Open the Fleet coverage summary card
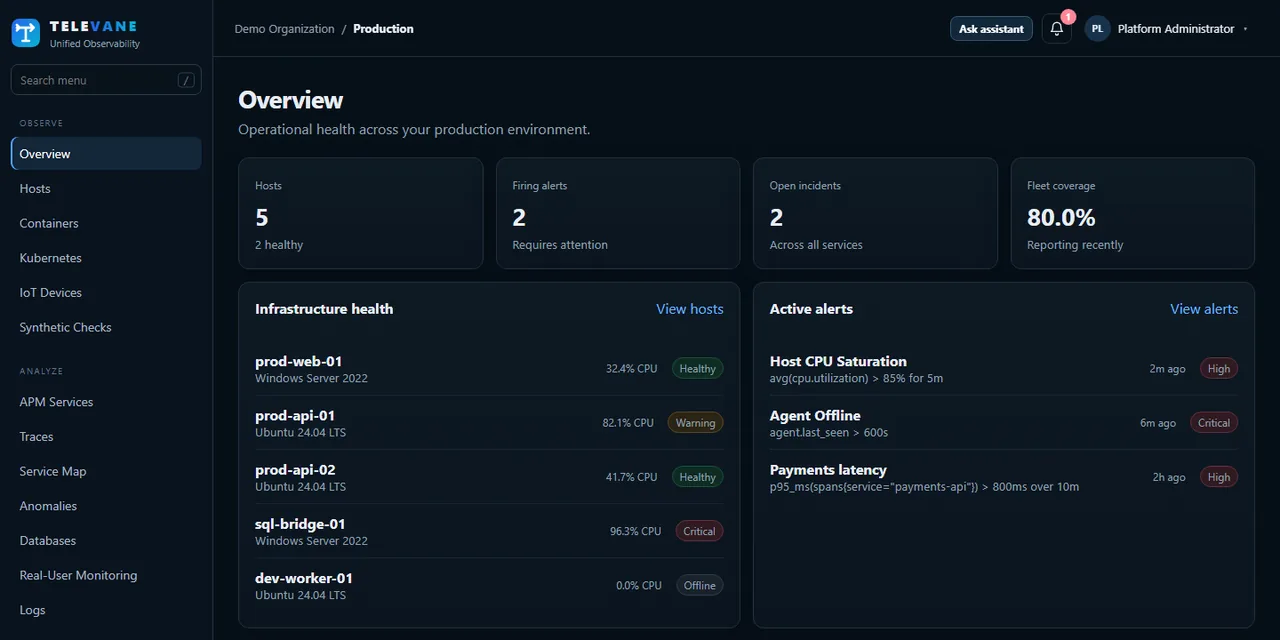1280x640 pixels. [x=1133, y=213]
